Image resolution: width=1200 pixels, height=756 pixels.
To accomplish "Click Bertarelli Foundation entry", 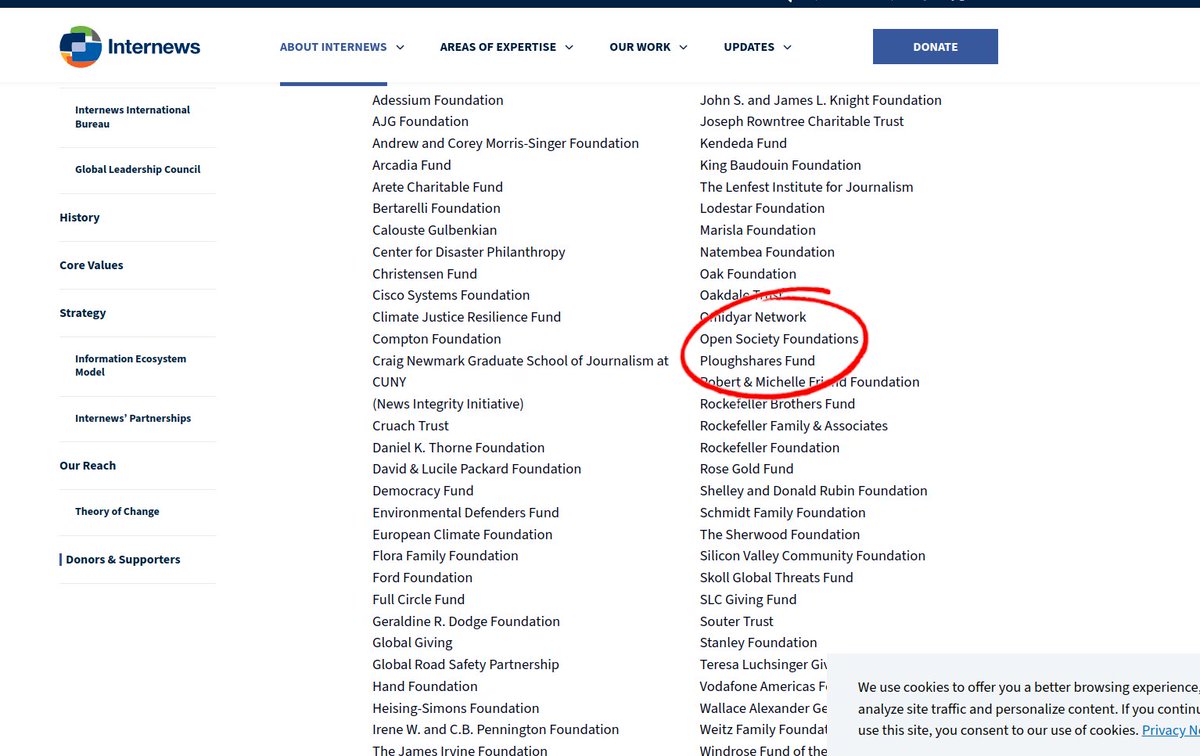I will coord(436,209).
